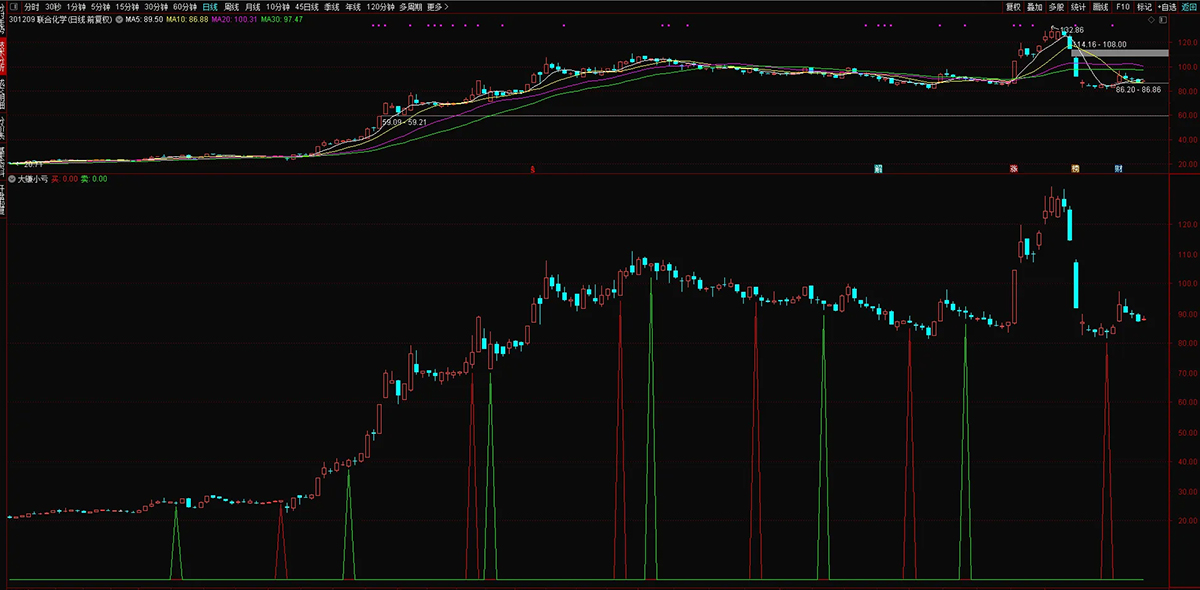This screenshot has width=1200, height=590.
Task: Activate the 画线 drawing tool
Action: 1101,6
